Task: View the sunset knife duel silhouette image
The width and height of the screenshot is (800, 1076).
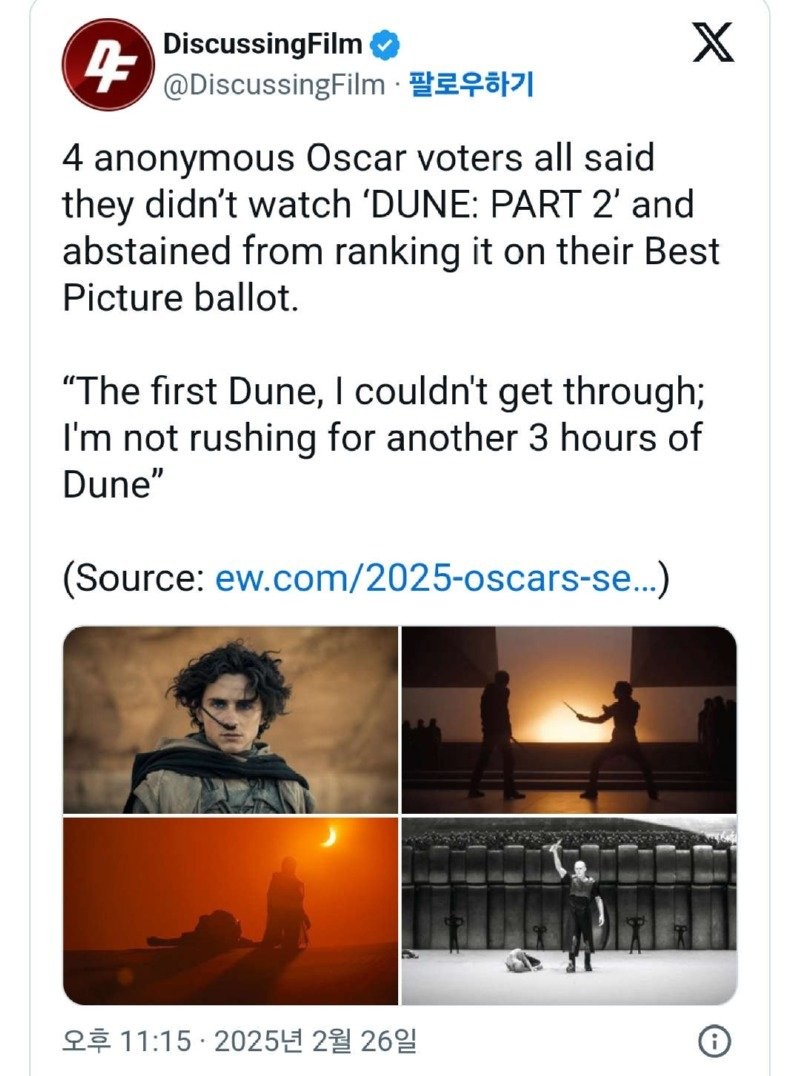Action: (569, 719)
